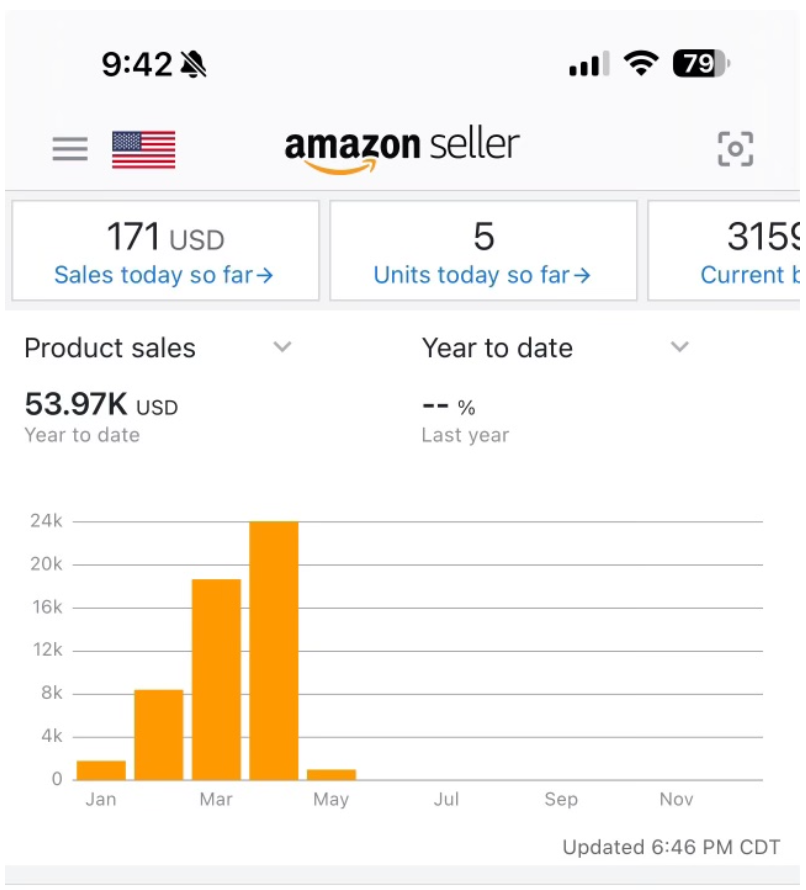This screenshot has height=890, width=806.
Task: Open the hamburger menu
Action: pyautogui.click(x=70, y=149)
